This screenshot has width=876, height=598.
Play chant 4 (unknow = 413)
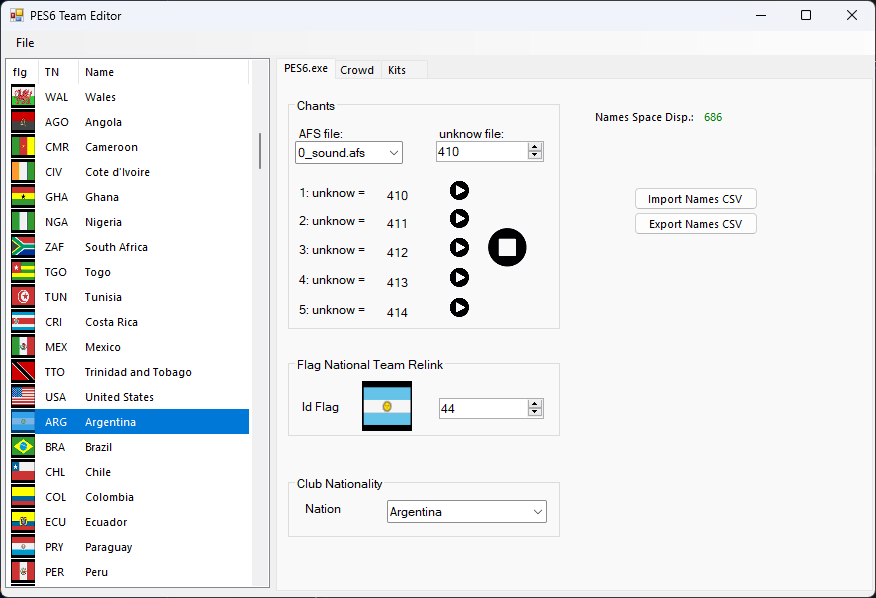pyautogui.click(x=459, y=277)
